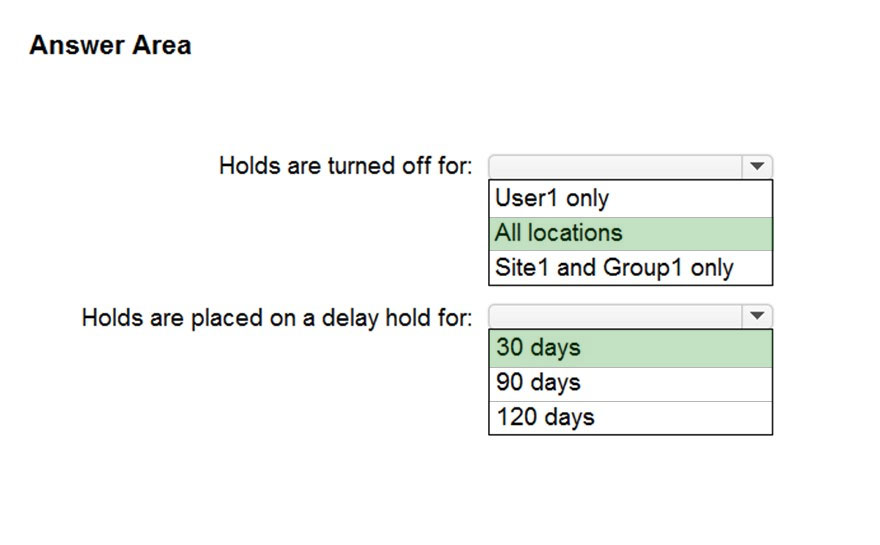
Task: Focus the empty field above 'User1 only'
Action: [x=616, y=167]
